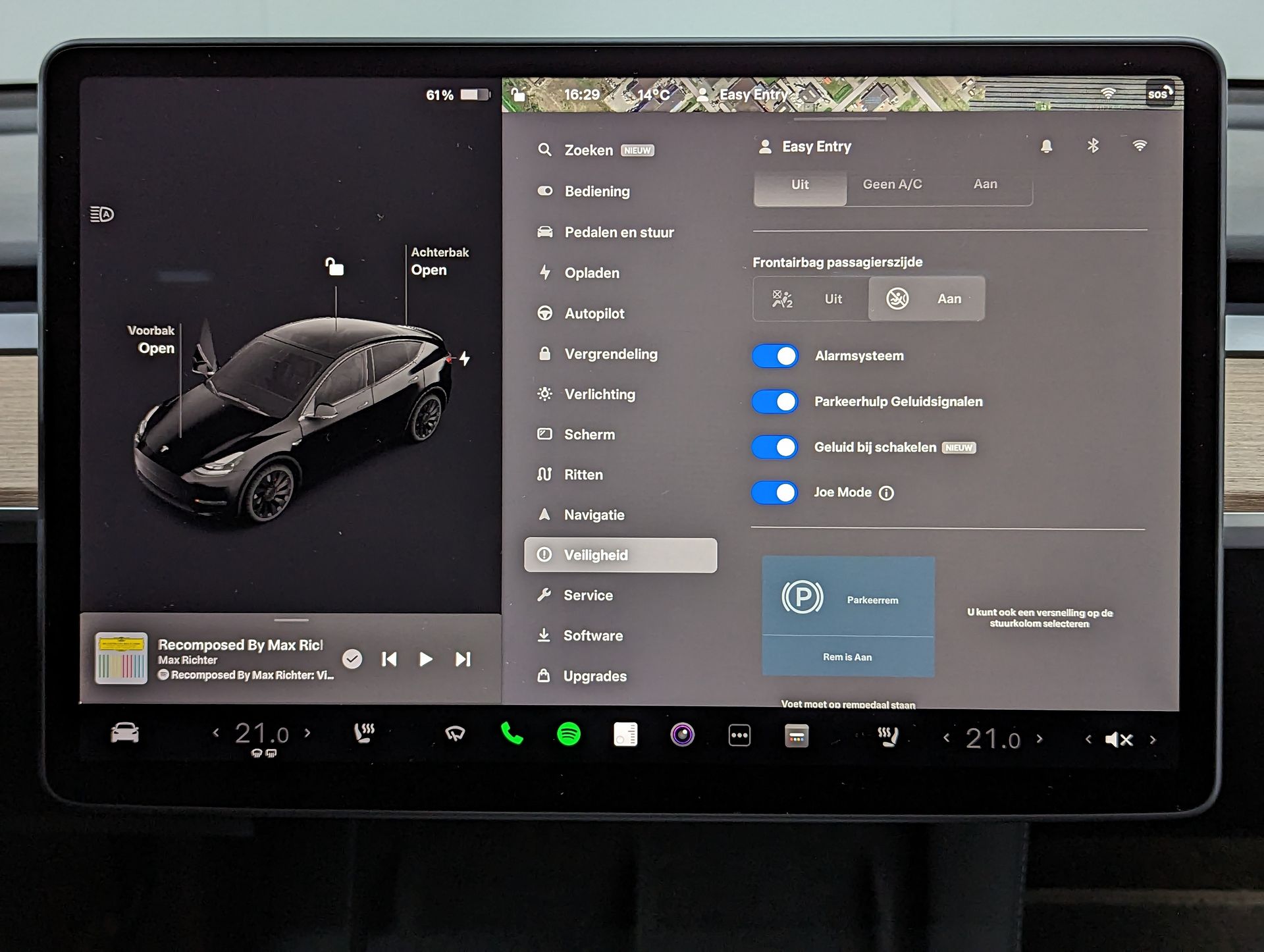Mark the track as liked checkmark
The height and width of the screenshot is (952, 1264).
pyautogui.click(x=352, y=658)
